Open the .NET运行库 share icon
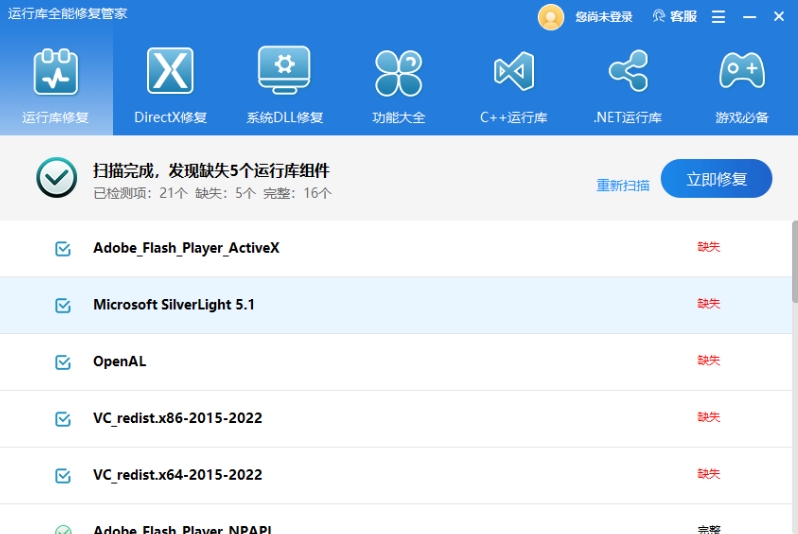798x534 pixels. tap(627, 72)
